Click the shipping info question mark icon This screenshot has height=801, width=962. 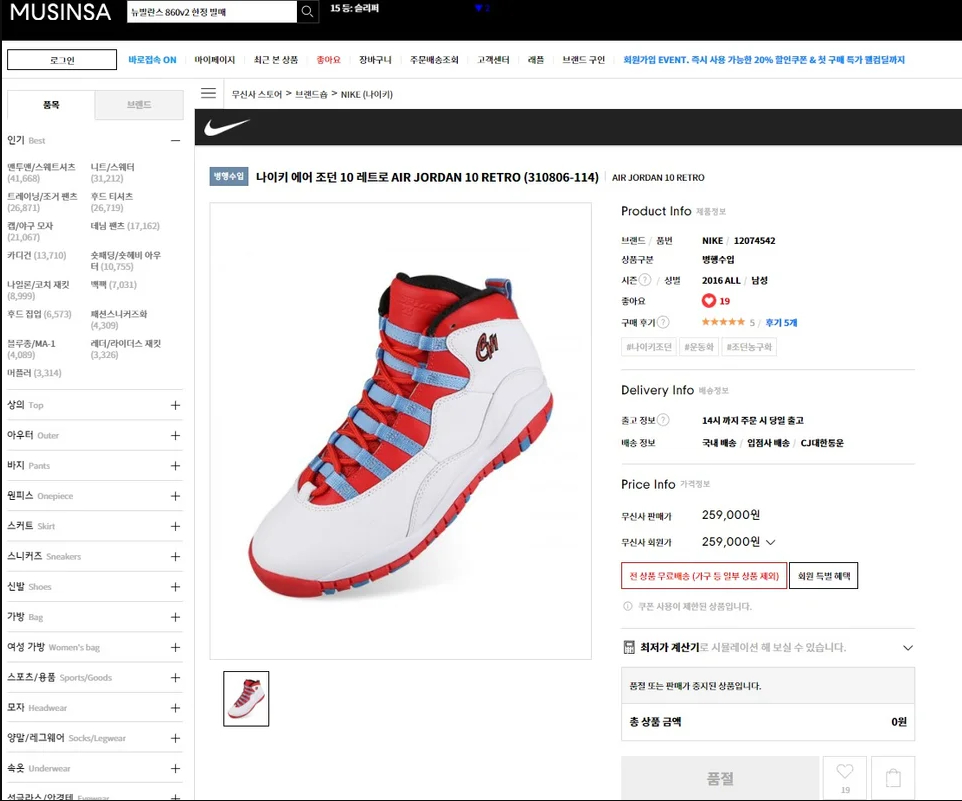pos(663,421)
